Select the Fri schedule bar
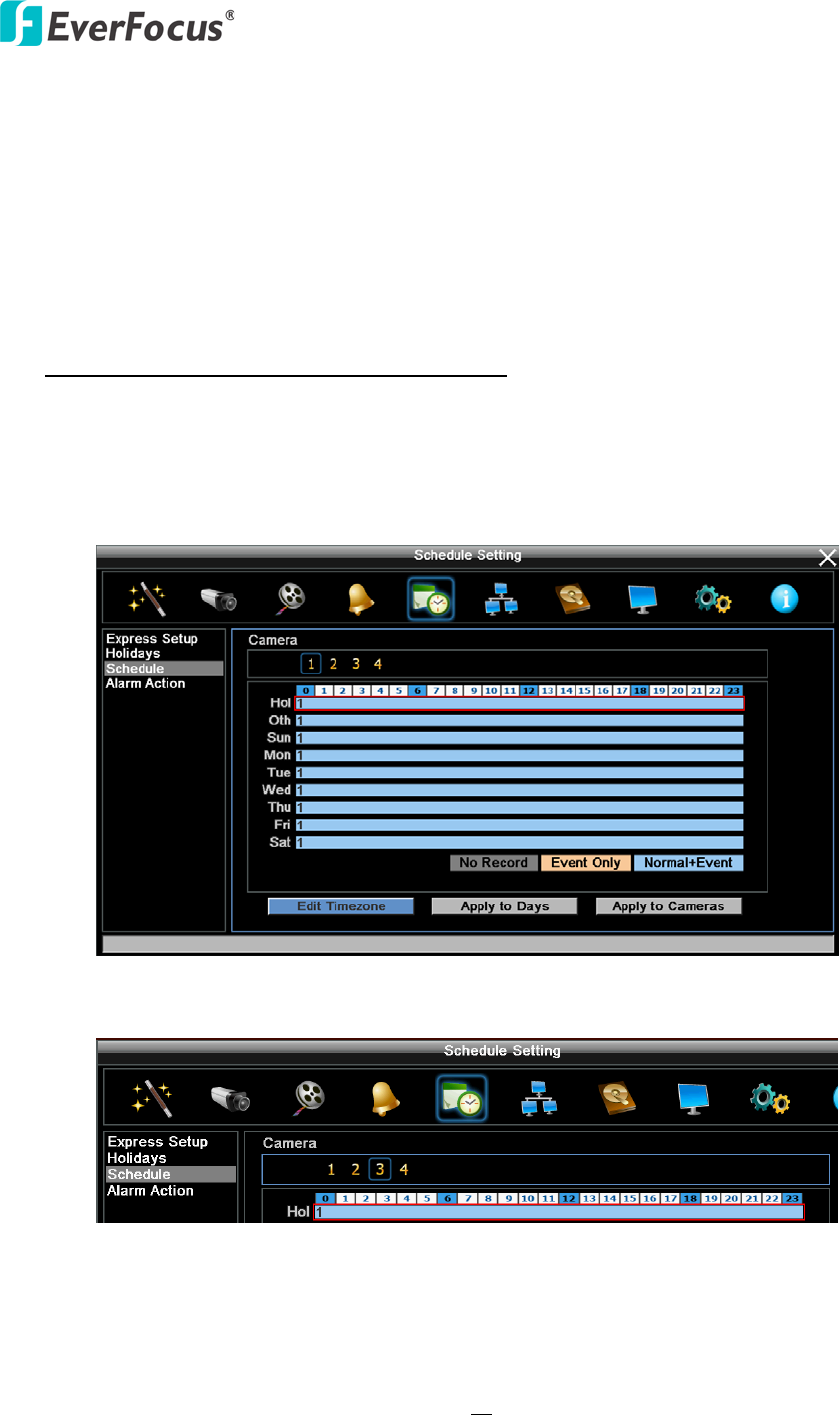 click(520, 825)
